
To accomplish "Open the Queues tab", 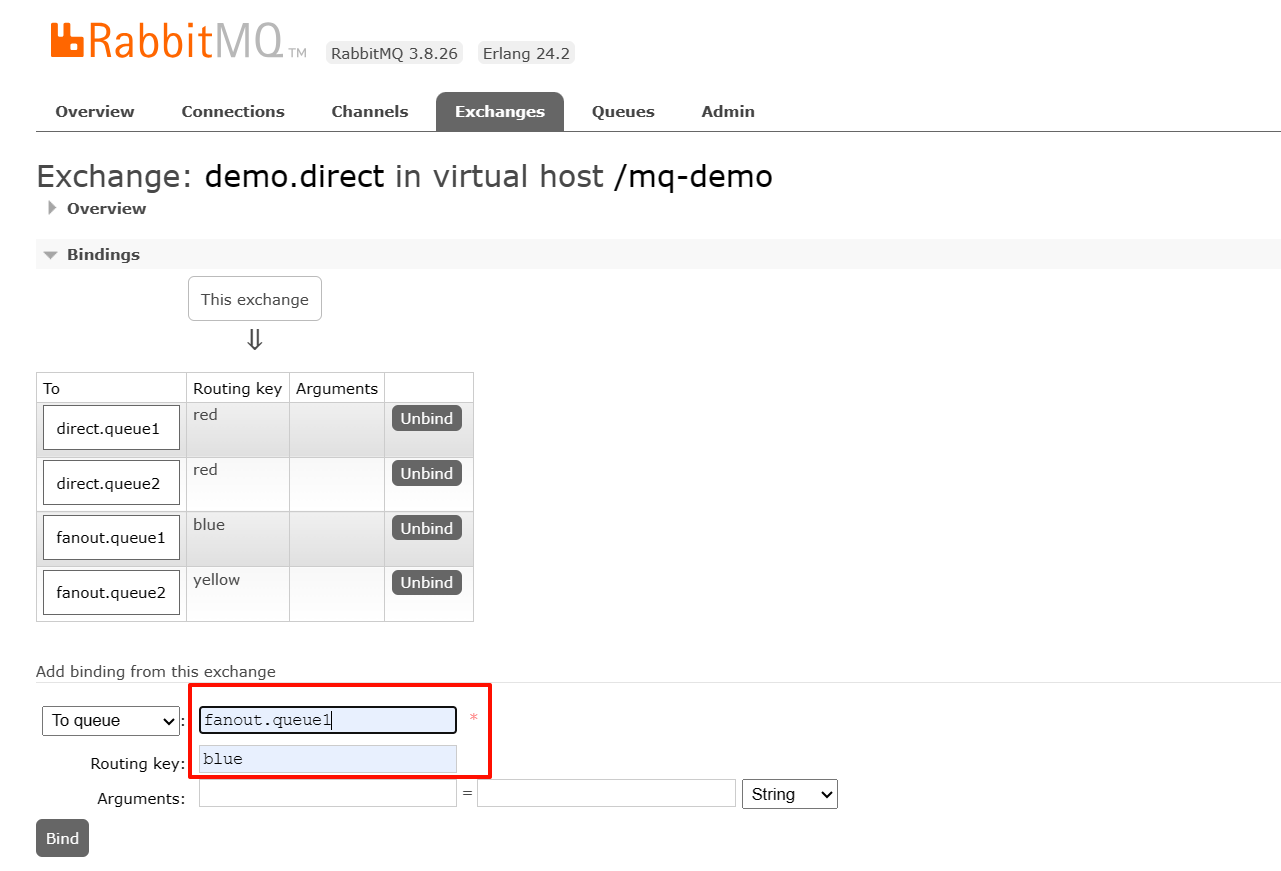I will click(623, 111).
